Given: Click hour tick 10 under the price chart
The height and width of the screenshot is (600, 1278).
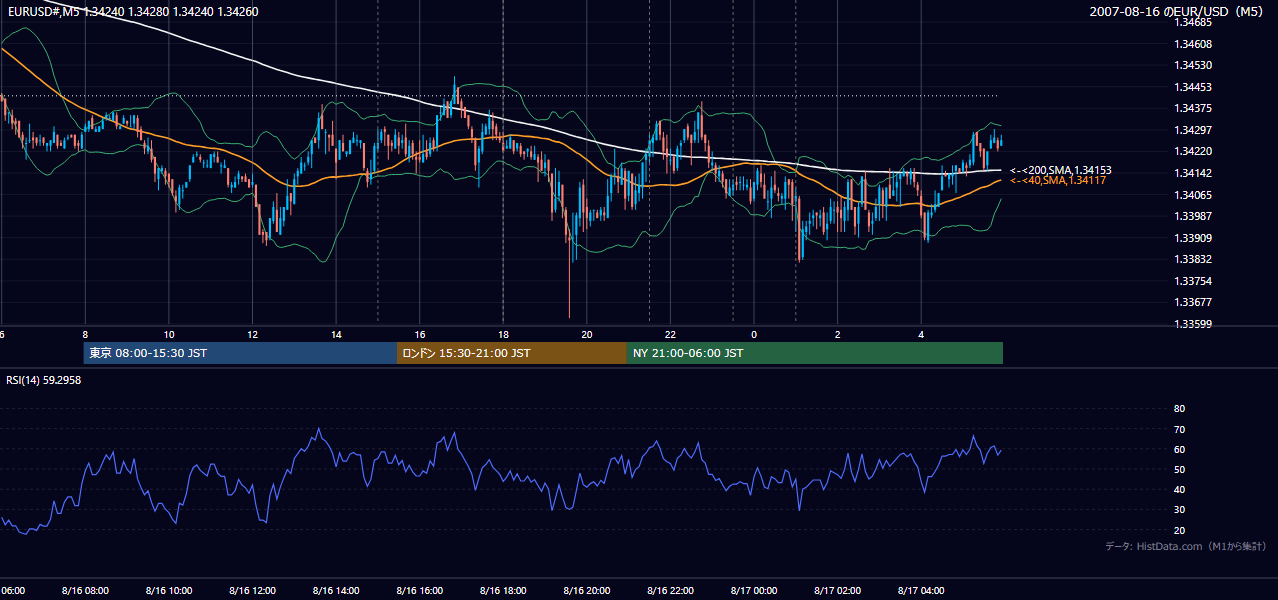Looking at the screenshot, I should coord(169,334).
